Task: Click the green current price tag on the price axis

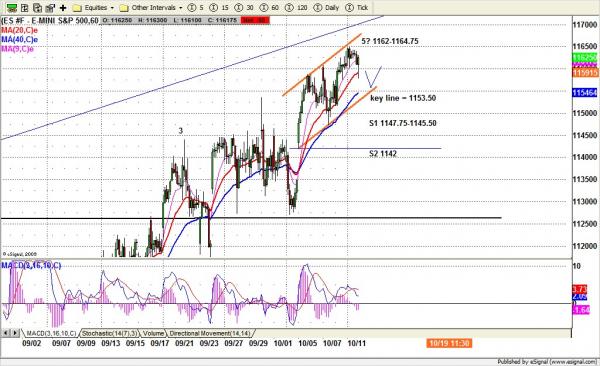Action: (x=584, y=57)
